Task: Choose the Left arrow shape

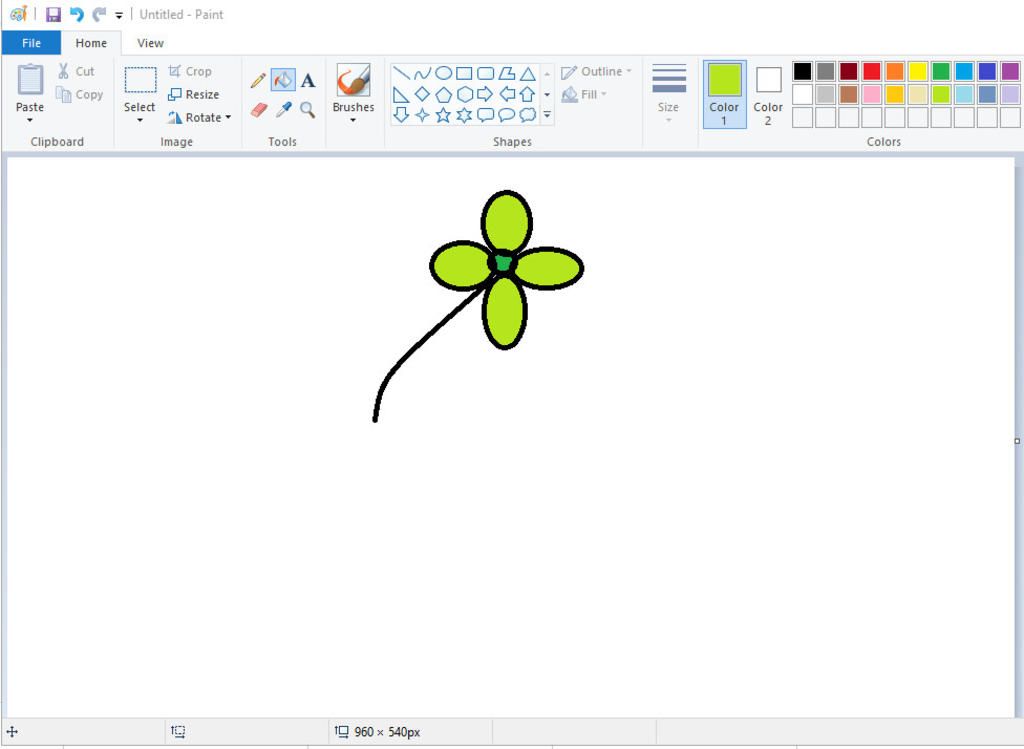Action: 507,95
